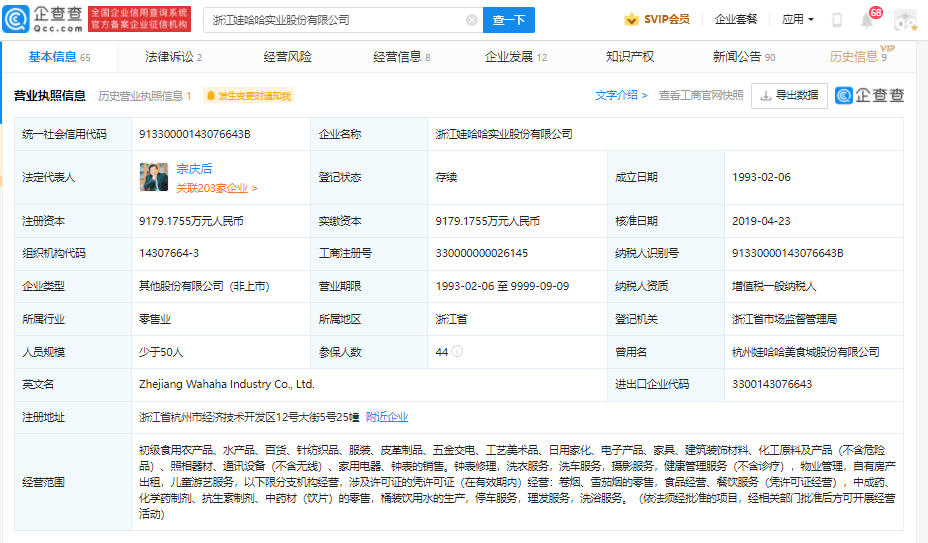Click English name Zhejiang Wahaha Industry Co., Ltd.

[x=227, y=384]
